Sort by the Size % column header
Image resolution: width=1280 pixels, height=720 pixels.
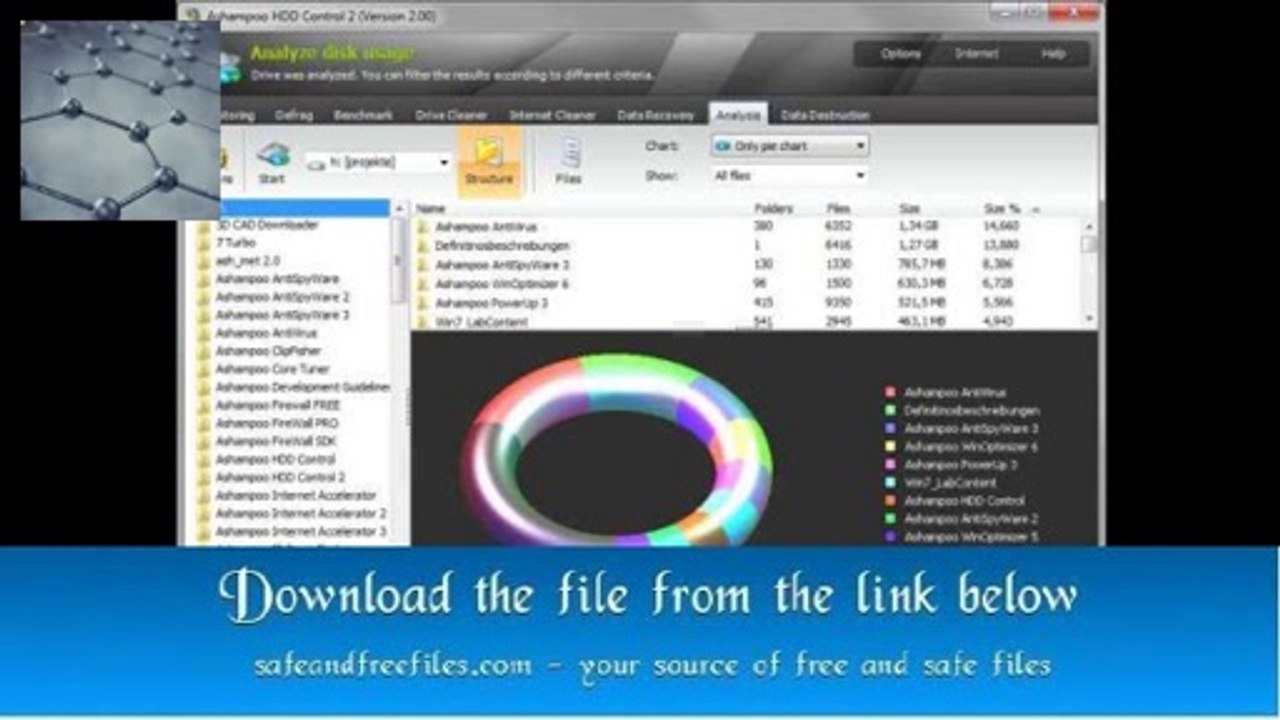point(1003,208)
